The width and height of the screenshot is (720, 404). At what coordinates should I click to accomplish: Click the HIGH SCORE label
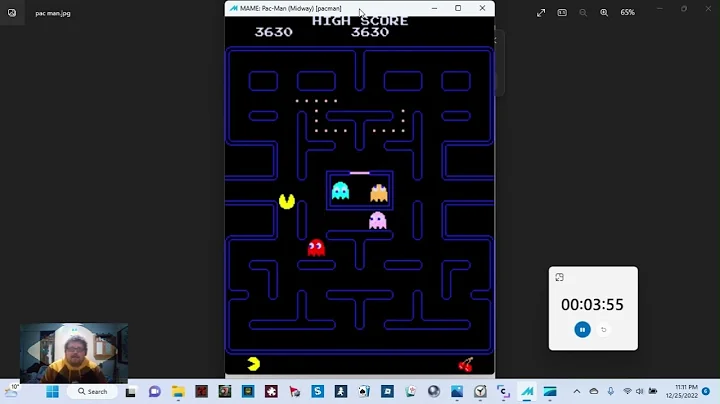point(360,21)
